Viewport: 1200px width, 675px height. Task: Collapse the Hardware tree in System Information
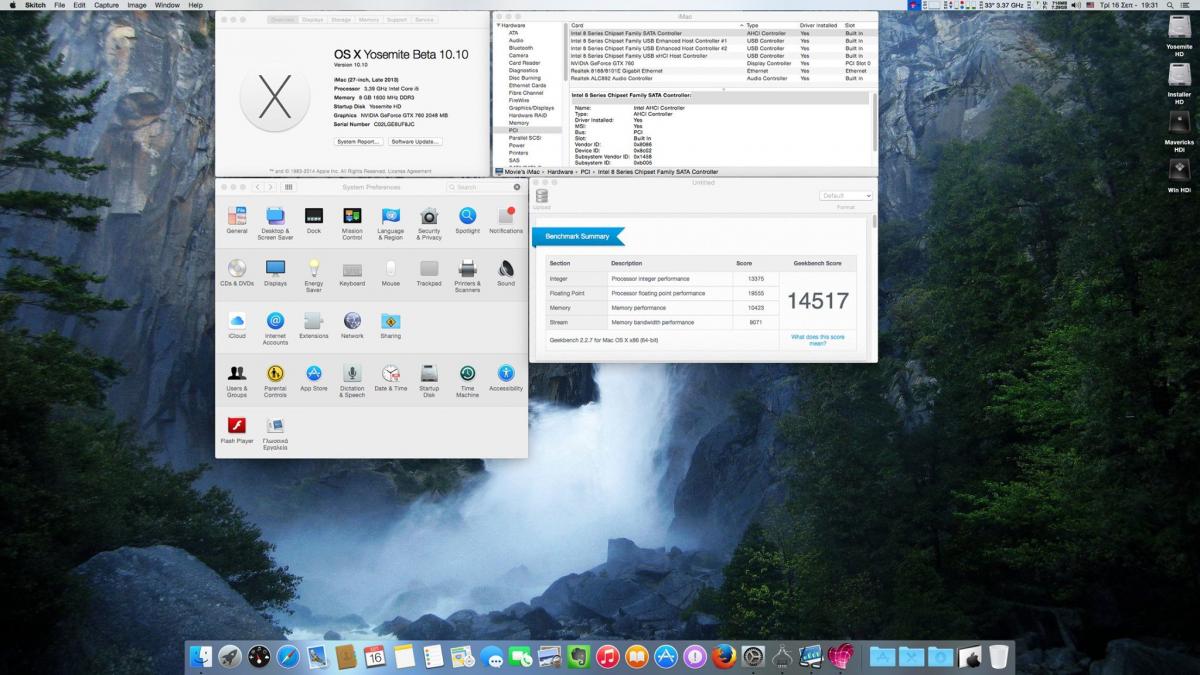click(x=498, y=25)
